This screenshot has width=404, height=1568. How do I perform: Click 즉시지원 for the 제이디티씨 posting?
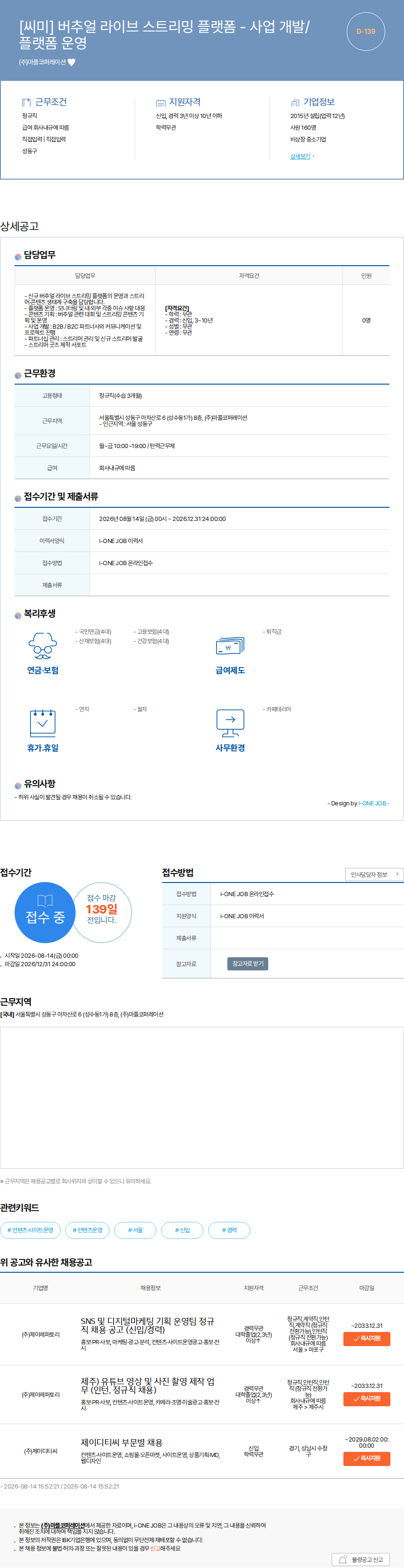[367, 1458]
